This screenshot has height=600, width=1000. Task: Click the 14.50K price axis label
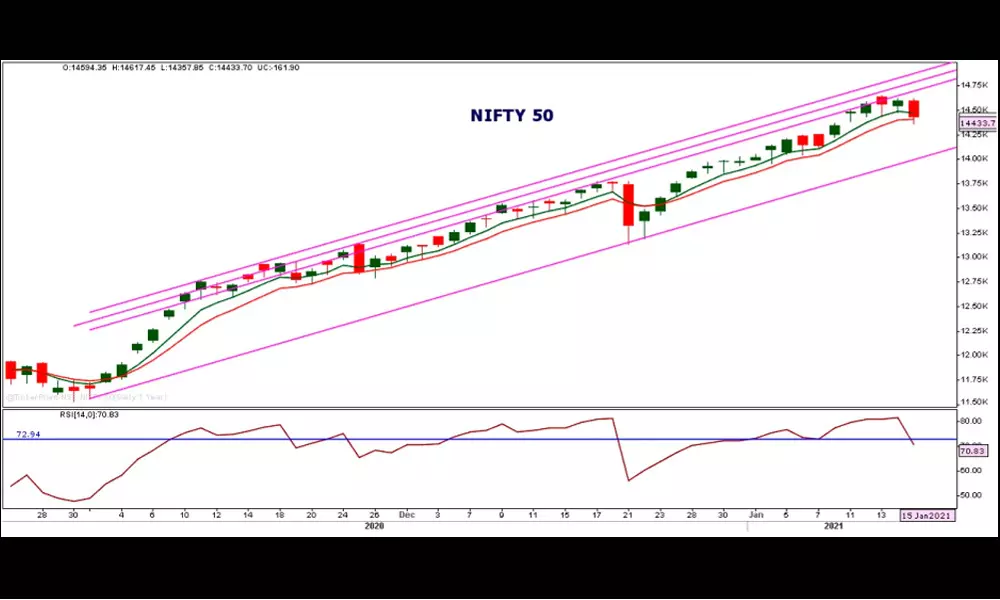pos(976,110)
